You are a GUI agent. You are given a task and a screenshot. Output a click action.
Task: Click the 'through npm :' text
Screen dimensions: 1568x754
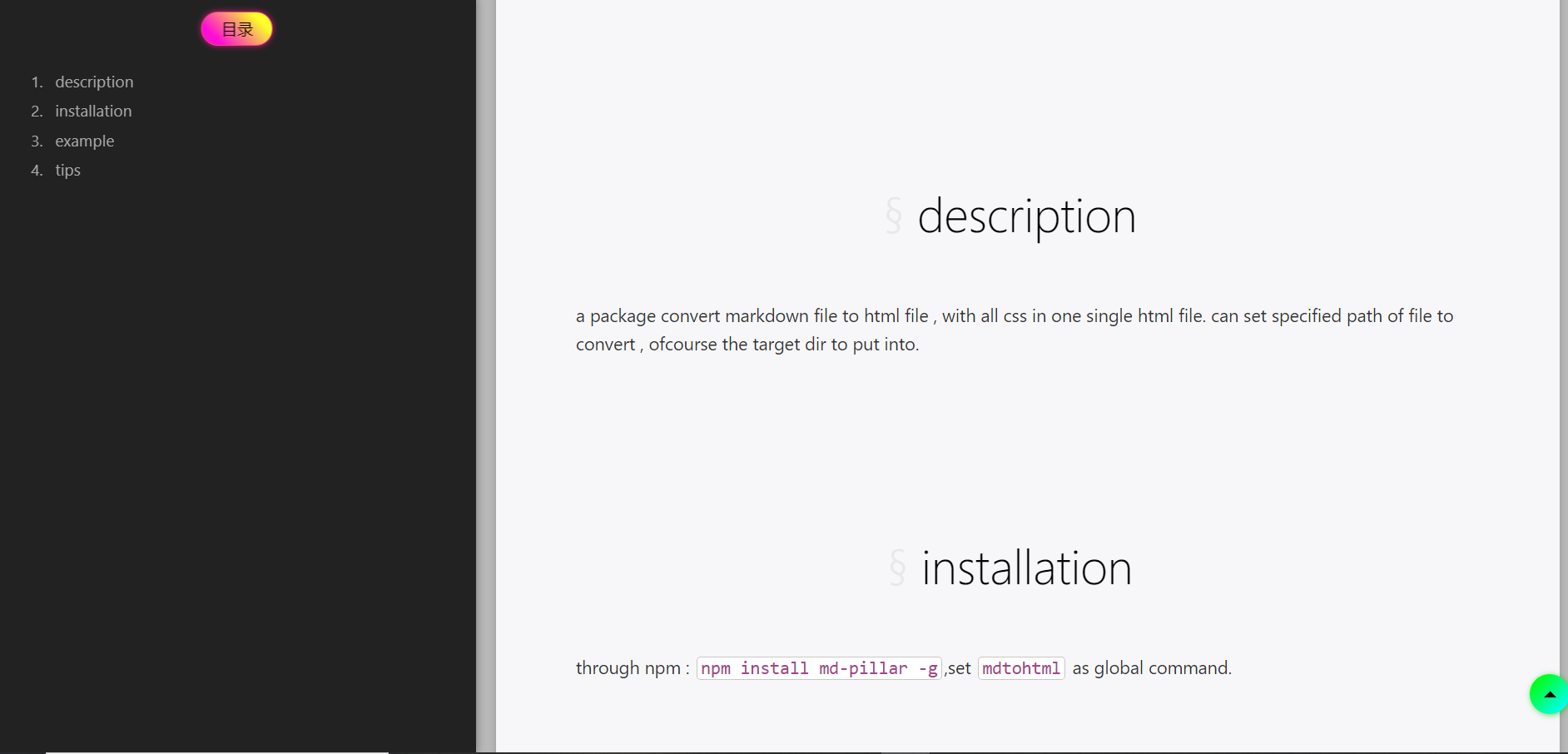633,668
